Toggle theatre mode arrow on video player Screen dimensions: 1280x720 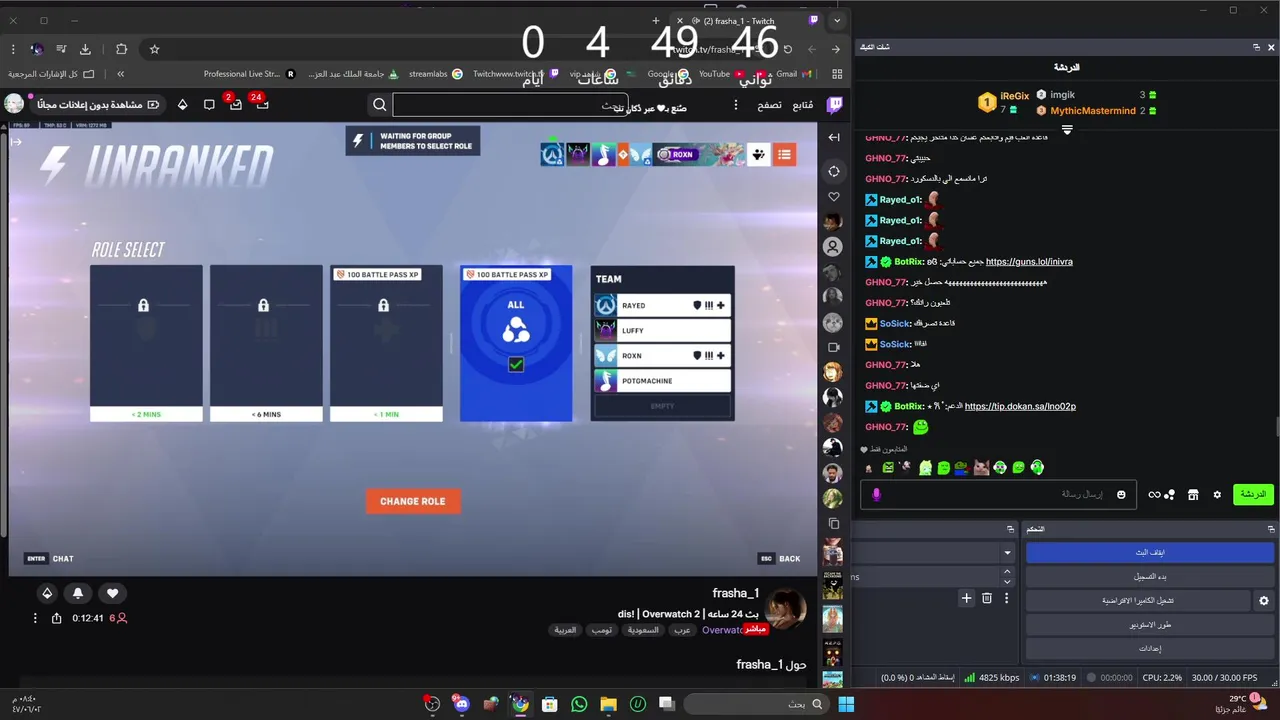point(16,141)
